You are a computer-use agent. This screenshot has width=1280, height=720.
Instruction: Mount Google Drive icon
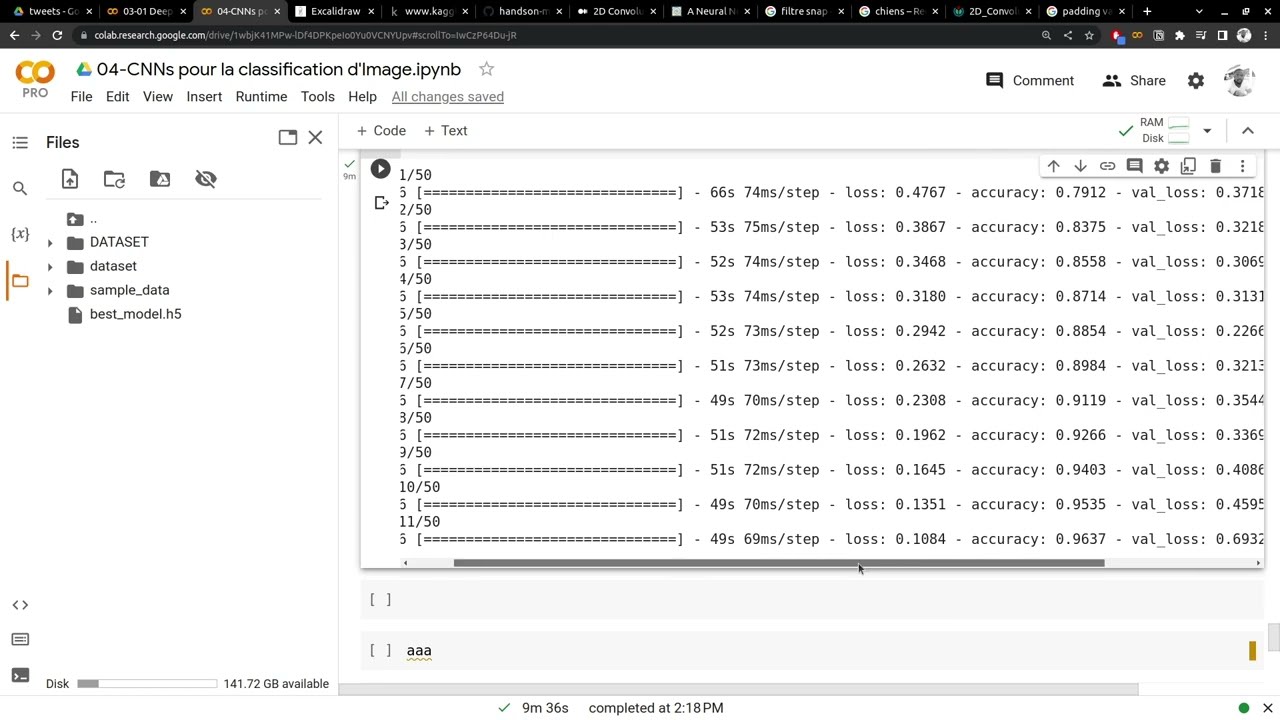[160, 179]
